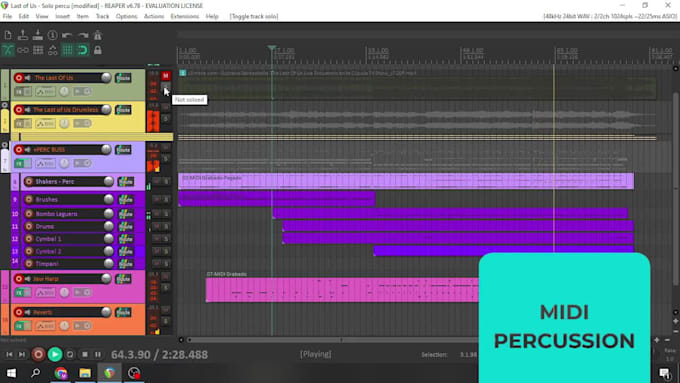Open File Explorer from the taskbar
The width and height of the screenshot is (680, 383).
[x=85, y=373]
